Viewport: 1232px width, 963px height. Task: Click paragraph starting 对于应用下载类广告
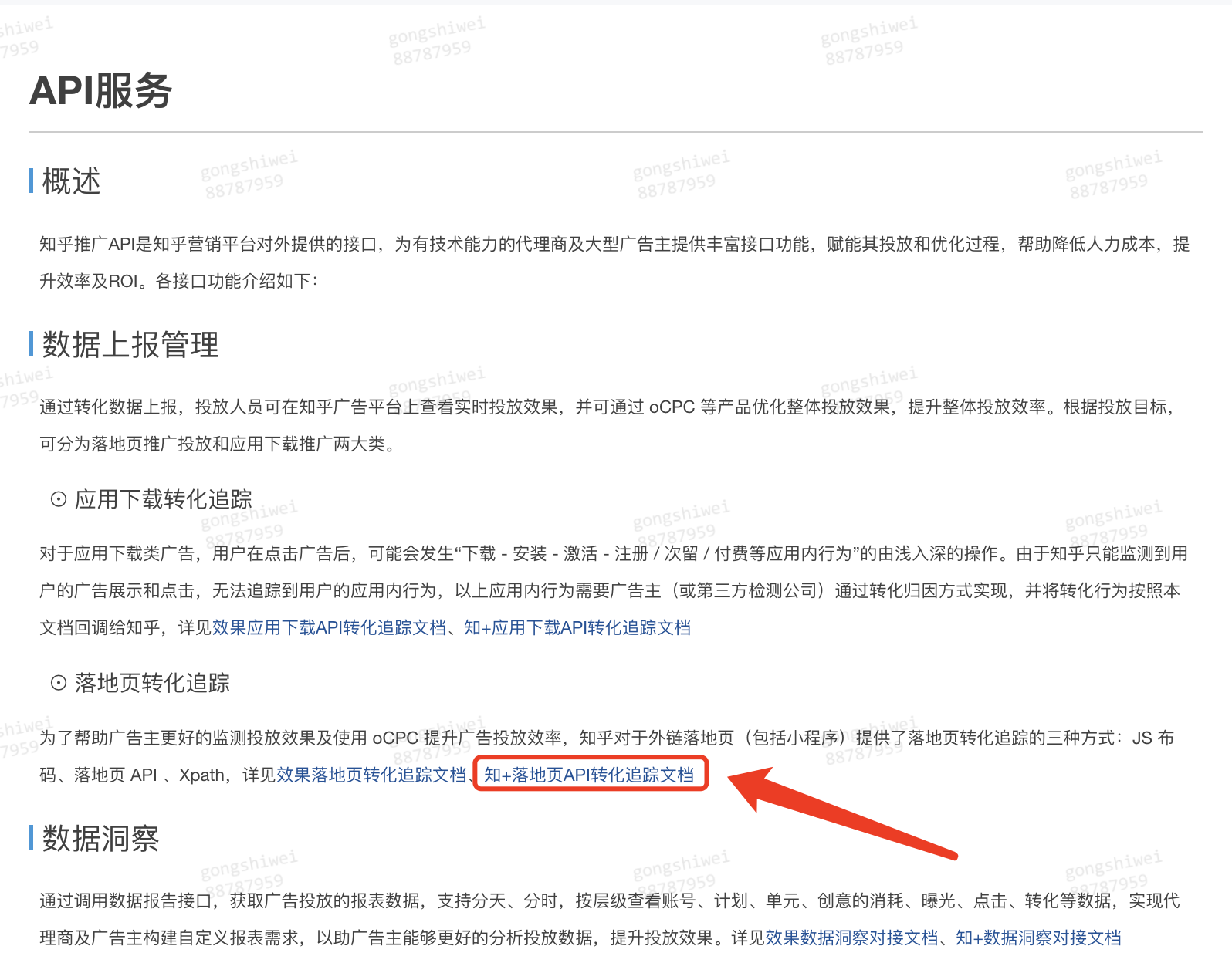click(x=614, y=590)
